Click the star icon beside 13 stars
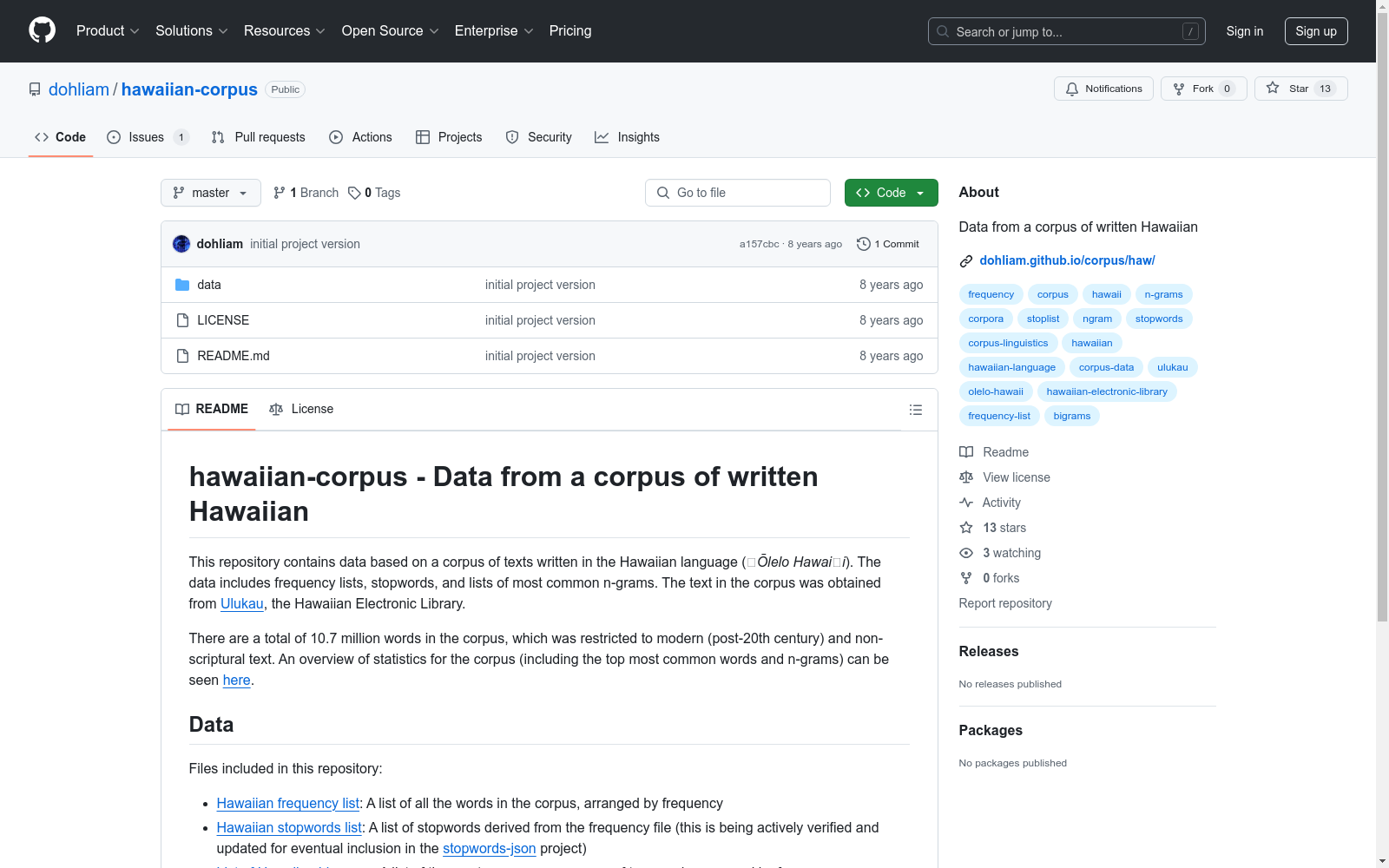This screenshot has width=1389, height=868. (x=966, y=528)
